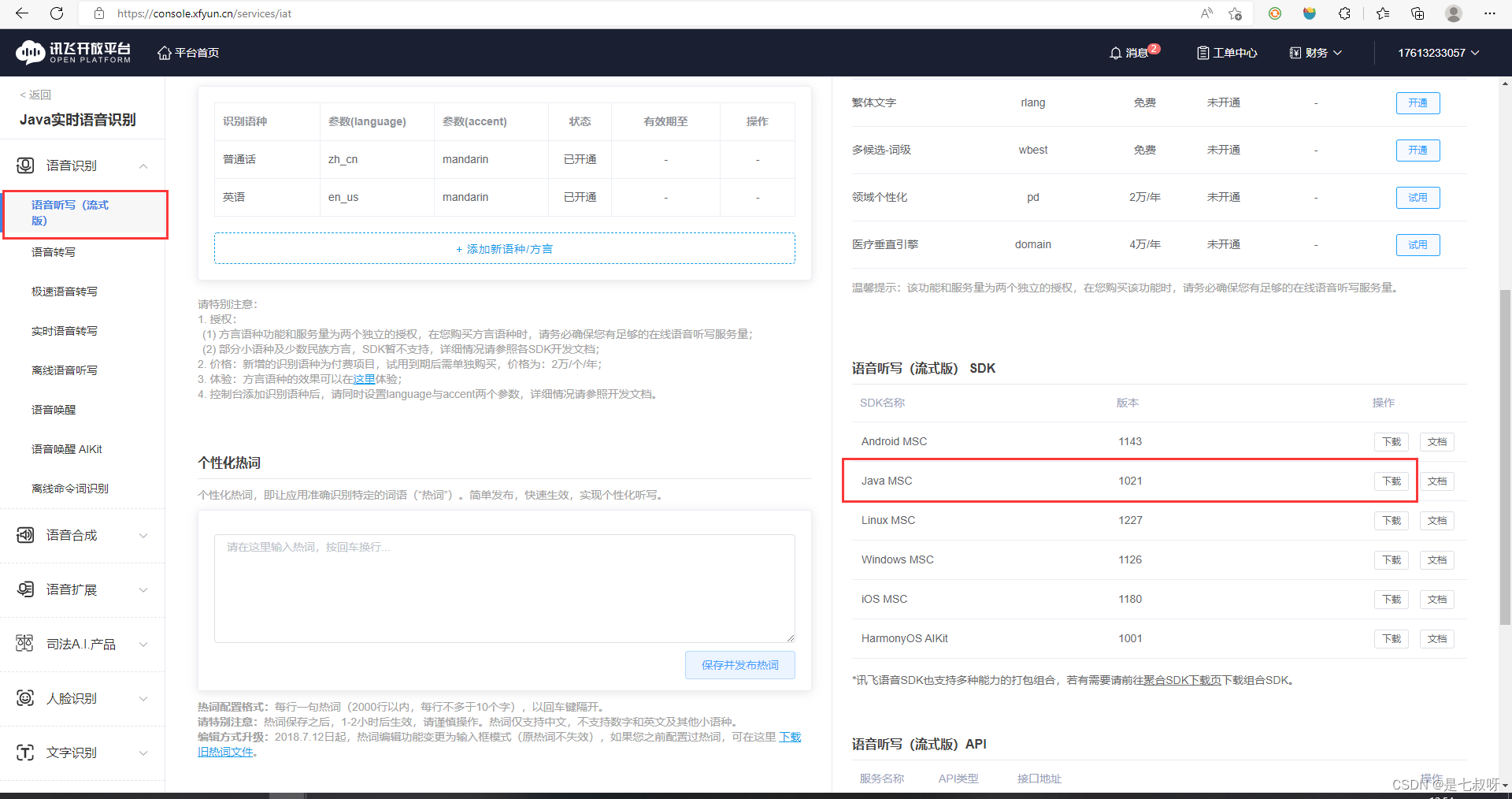Open 实时语音转写 in sidebar
Image resolution: width=1512 pixels, height=799 pixels.
point(65,331)
